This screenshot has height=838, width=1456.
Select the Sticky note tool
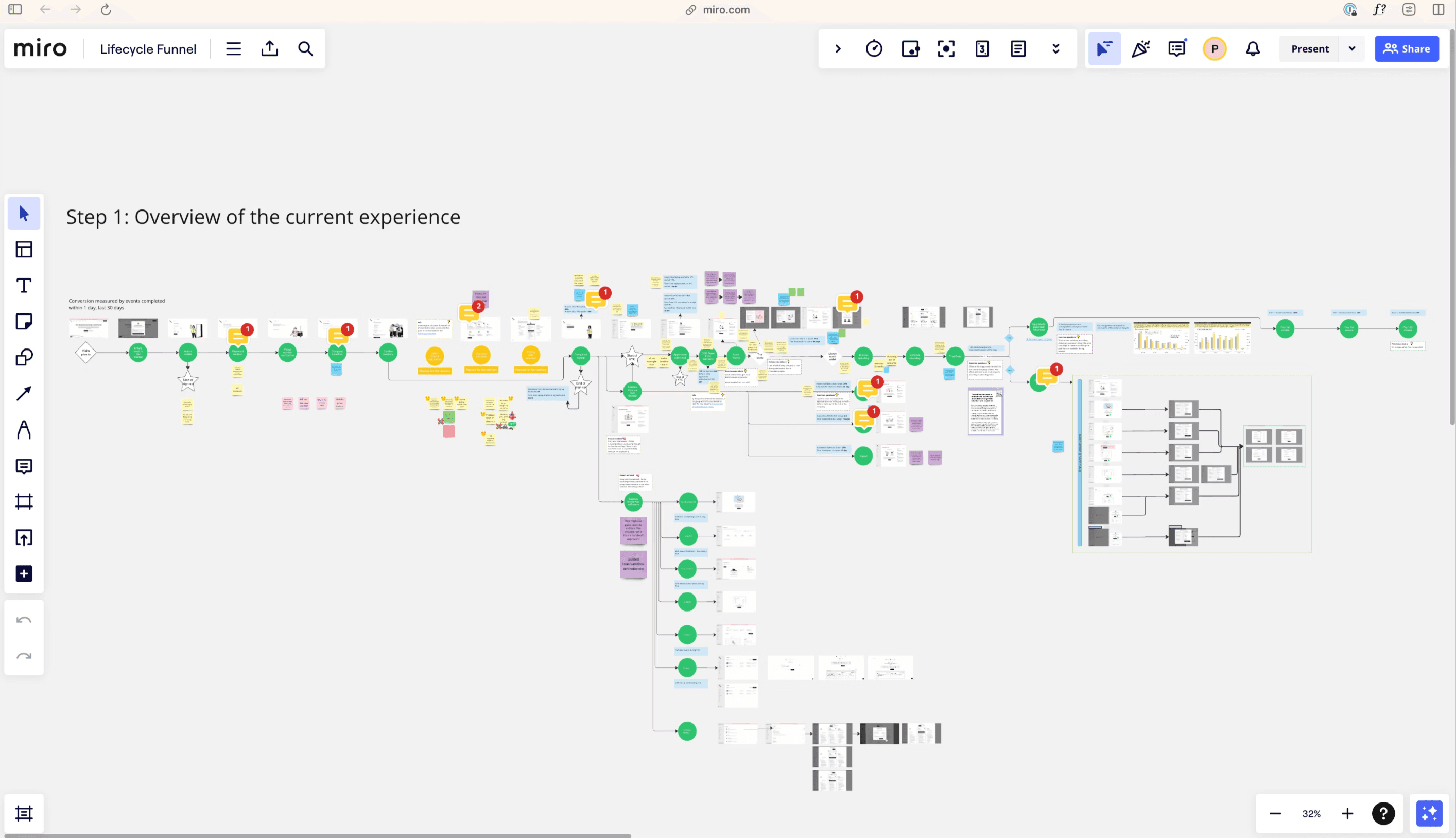point(24,321)
